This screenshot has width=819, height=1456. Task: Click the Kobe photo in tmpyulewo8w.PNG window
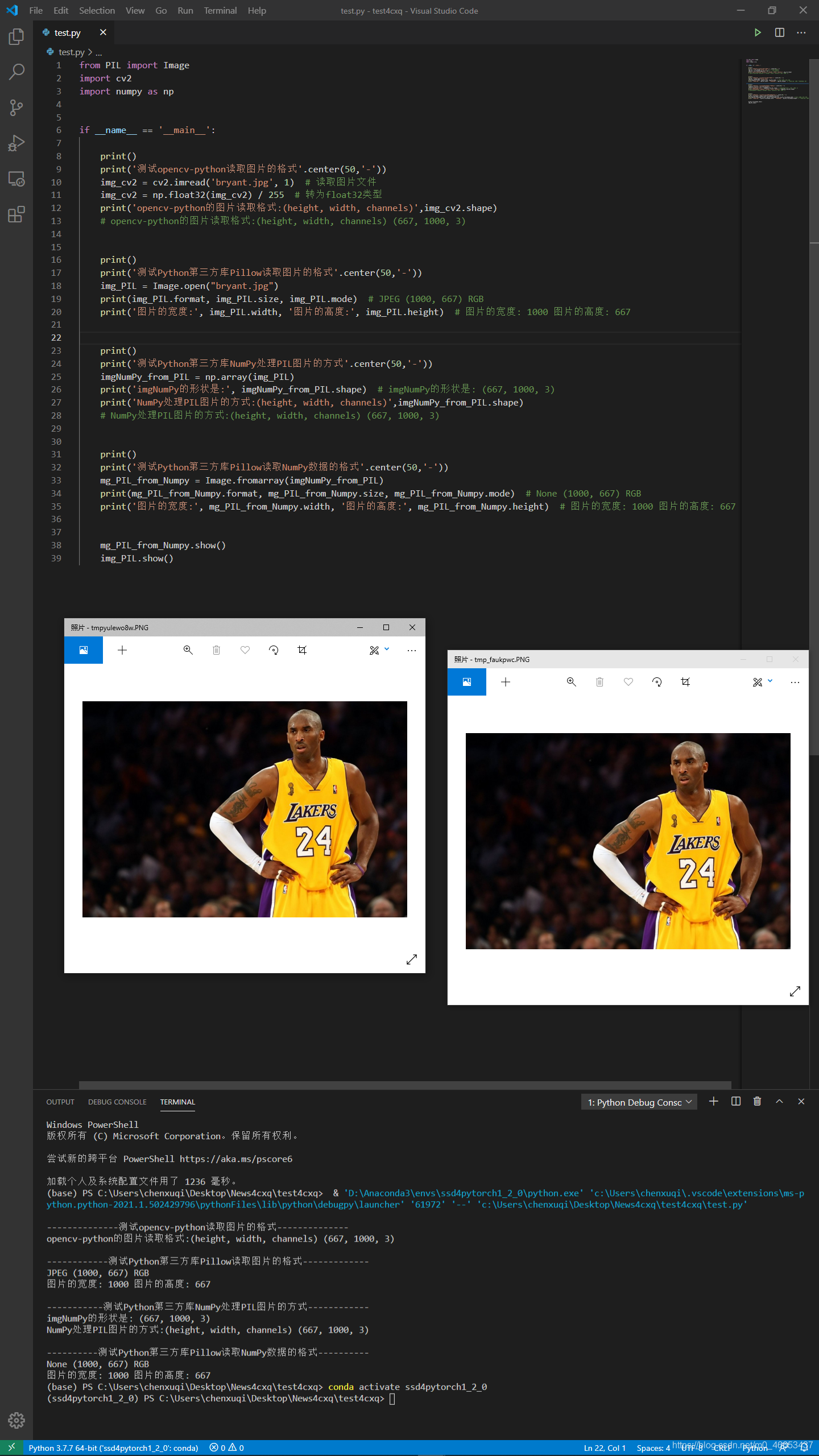[x=245, y=809]
